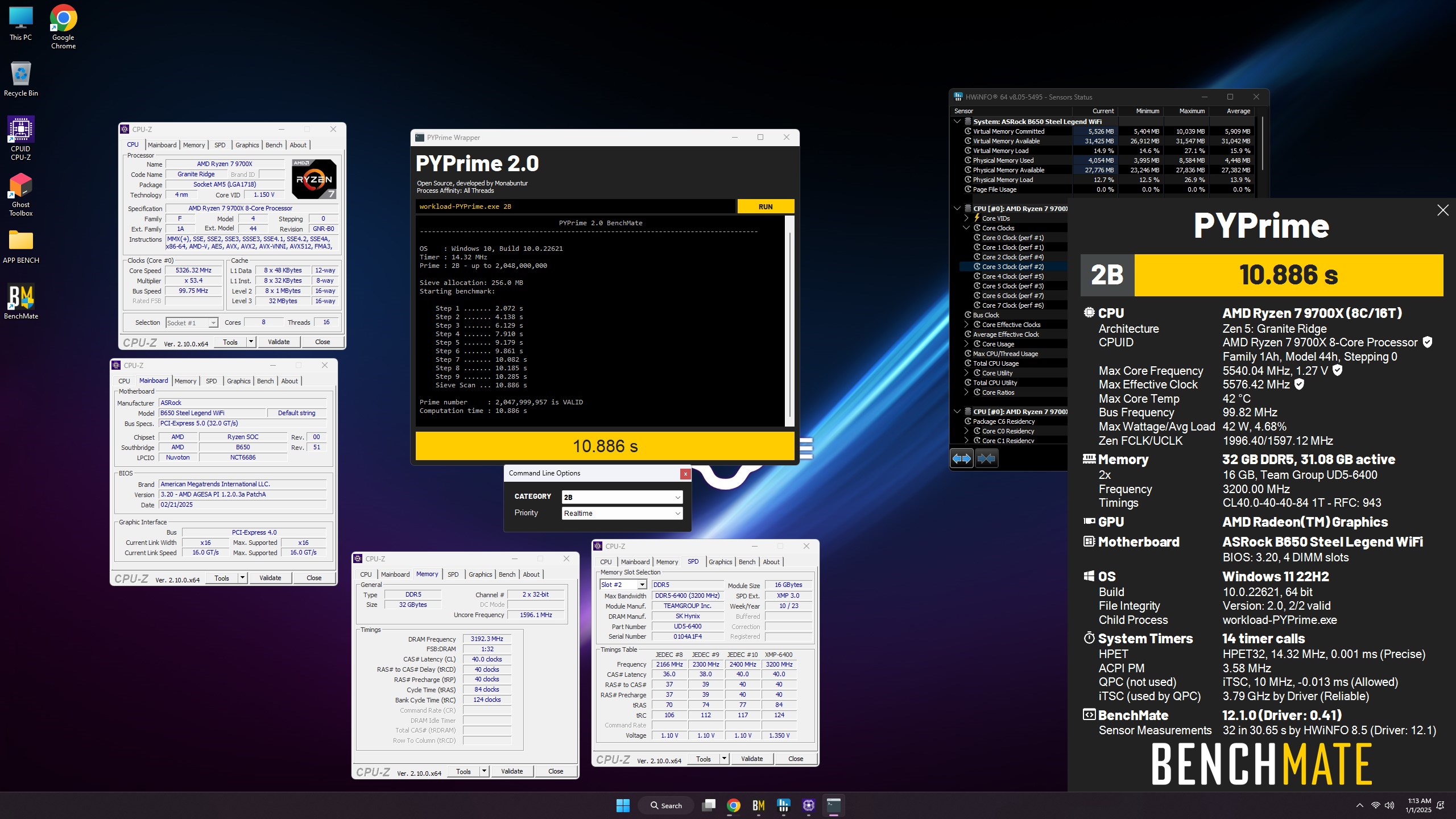Open BenchMate desktop icon
Screen dimensions: 1456x819
(21, 301)
